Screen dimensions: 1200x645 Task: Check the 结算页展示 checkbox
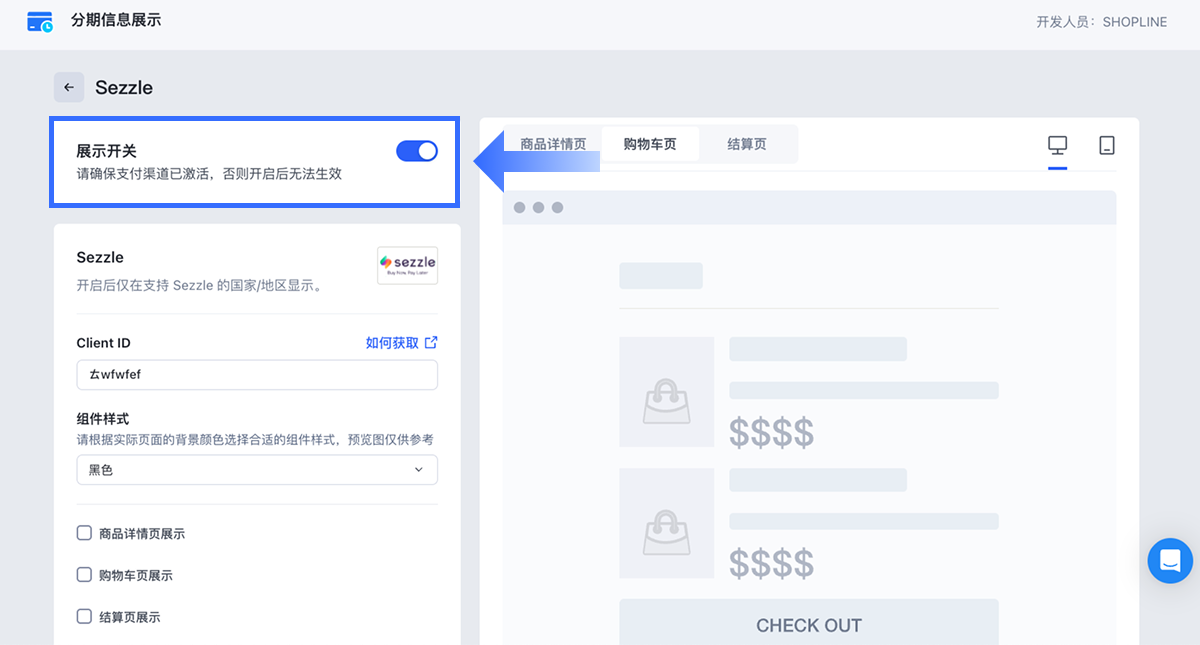point(84,617)
